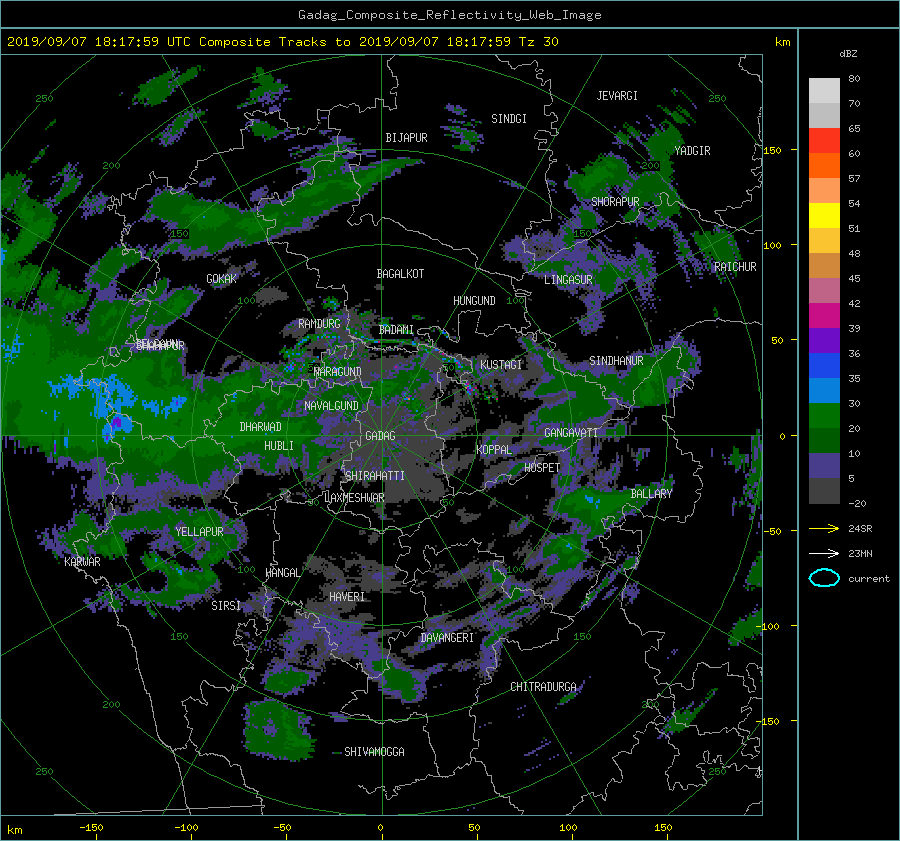Click the magenta storm cell west of Dharwad
Viewport: 900px width, 841px height.
click(117, 423)
